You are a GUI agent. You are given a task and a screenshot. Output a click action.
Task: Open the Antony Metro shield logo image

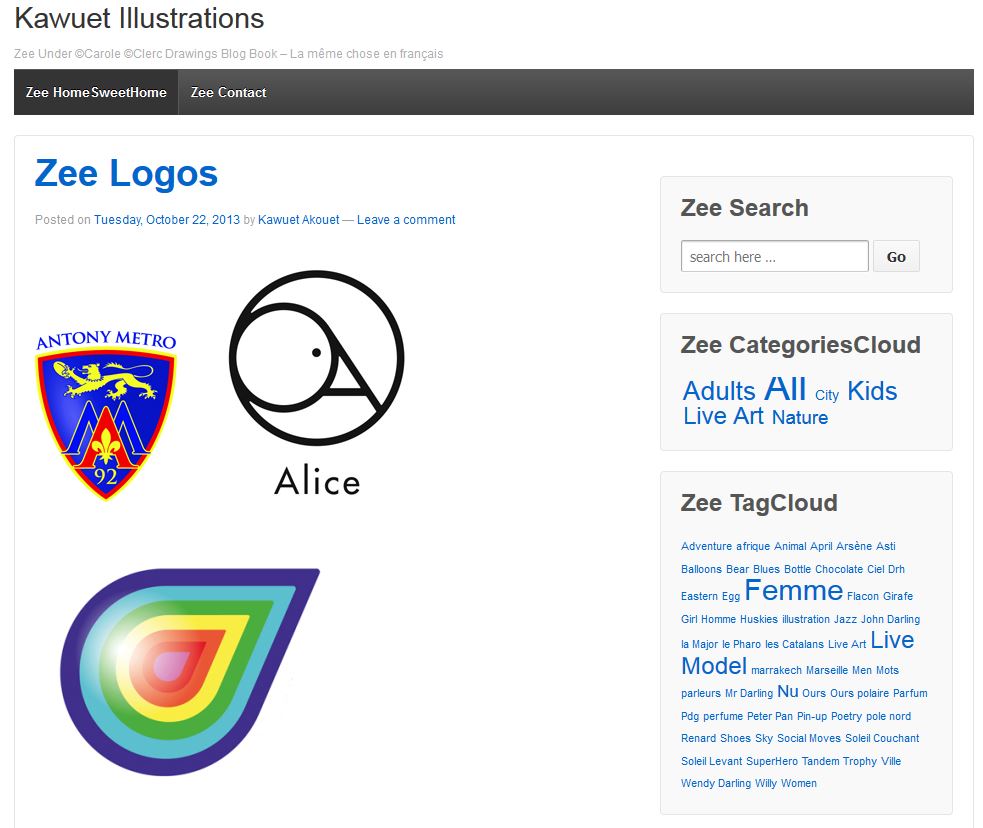click(106, 415)
